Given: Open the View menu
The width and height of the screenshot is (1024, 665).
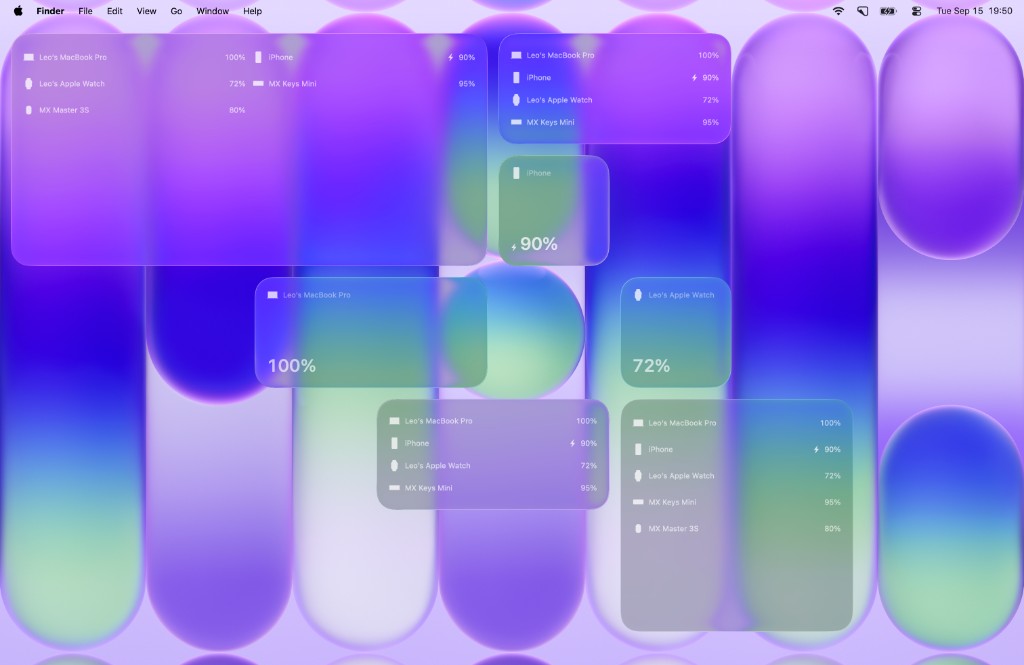Looking at the screenshot, I should [146, 10].
